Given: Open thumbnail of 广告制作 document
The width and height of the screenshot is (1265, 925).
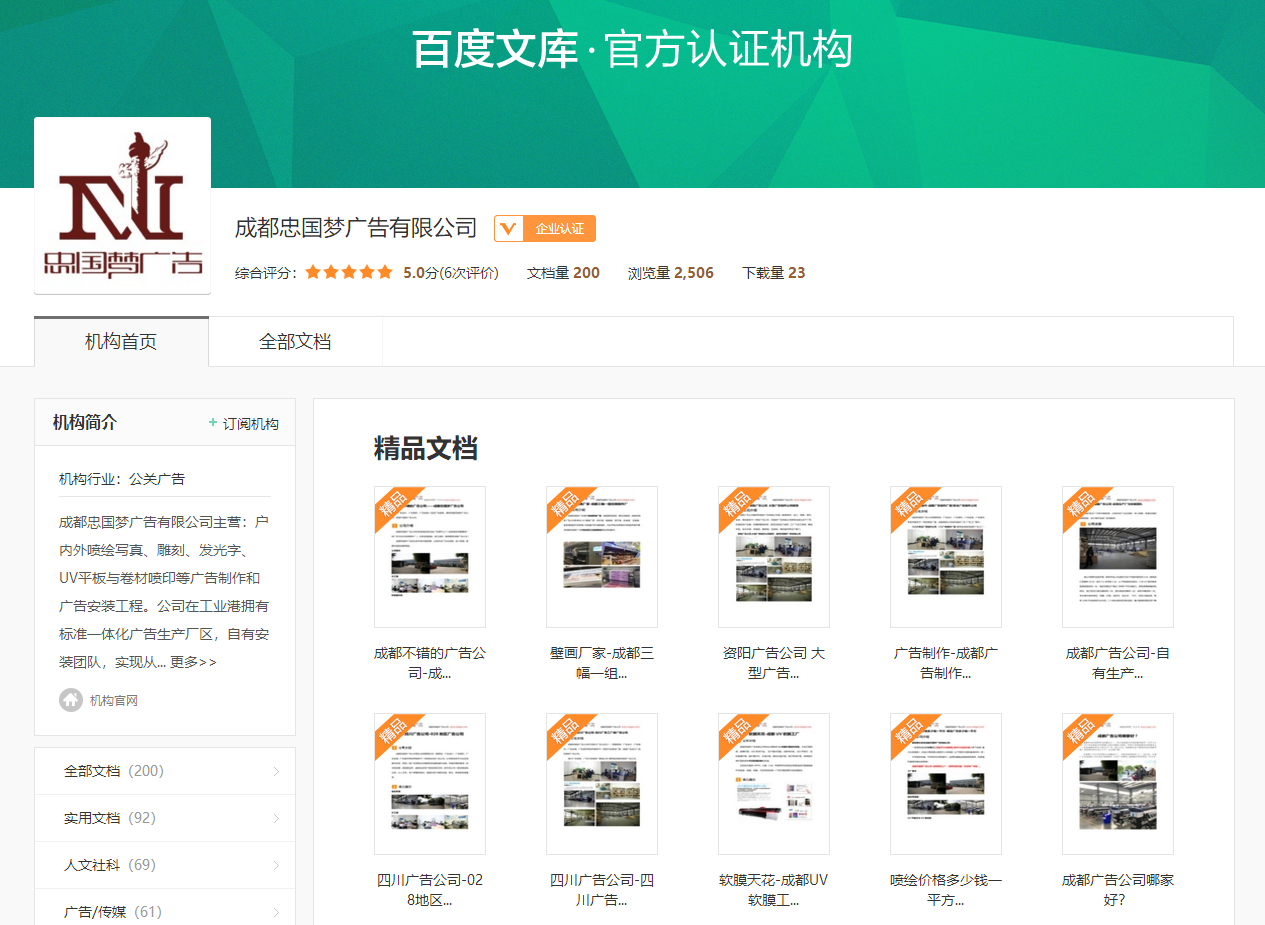Looking at the screenshot, I should pyautogui.click(x=946, y=557).
